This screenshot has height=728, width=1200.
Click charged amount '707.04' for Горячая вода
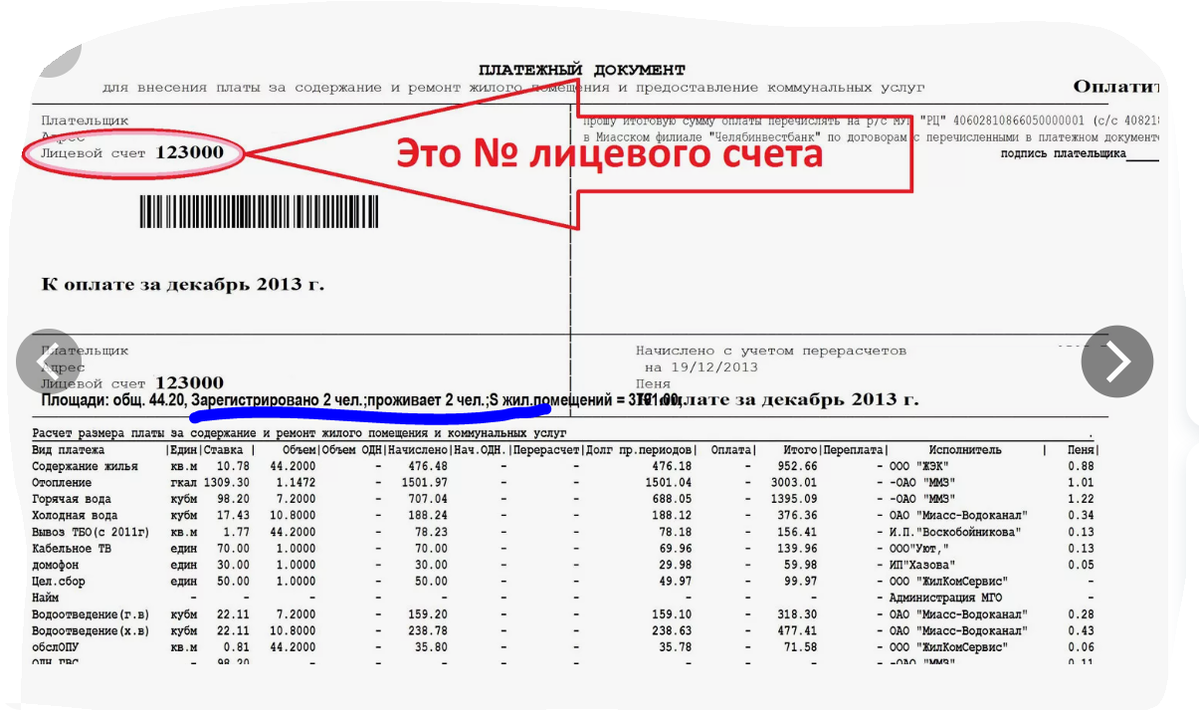(427, 499)
